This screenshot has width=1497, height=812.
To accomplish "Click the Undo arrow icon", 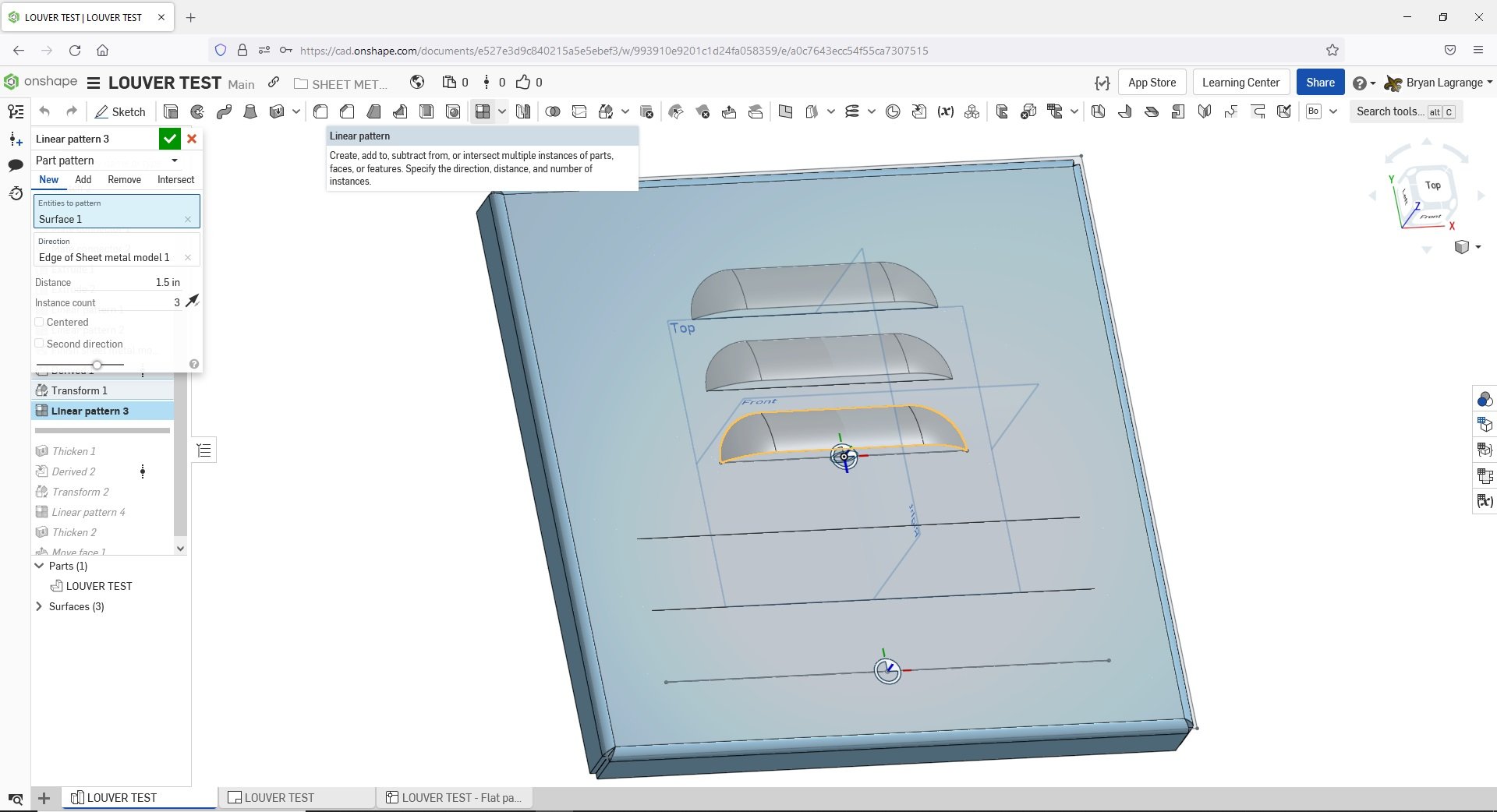I will 44,111.
